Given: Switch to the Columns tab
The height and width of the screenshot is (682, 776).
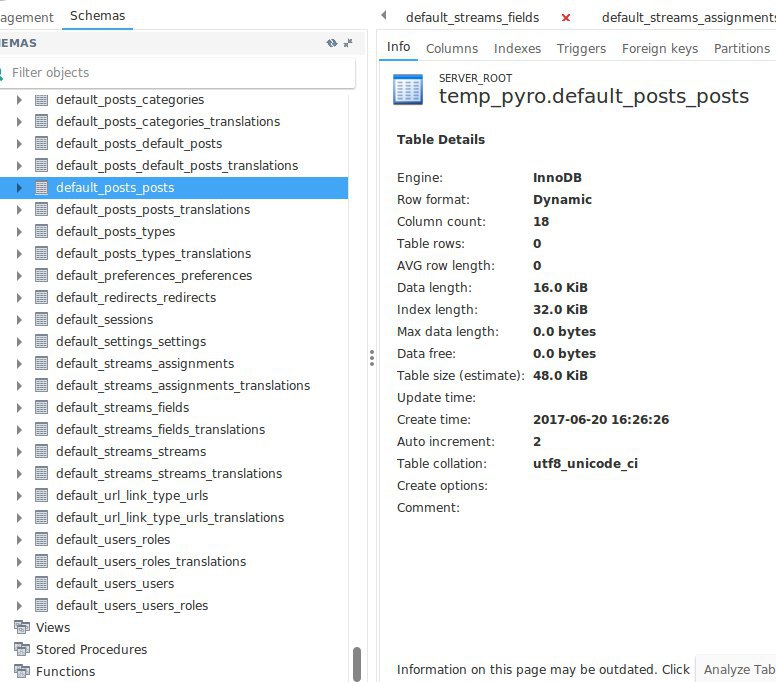Looking at the screenshot, I should (452, 48).
